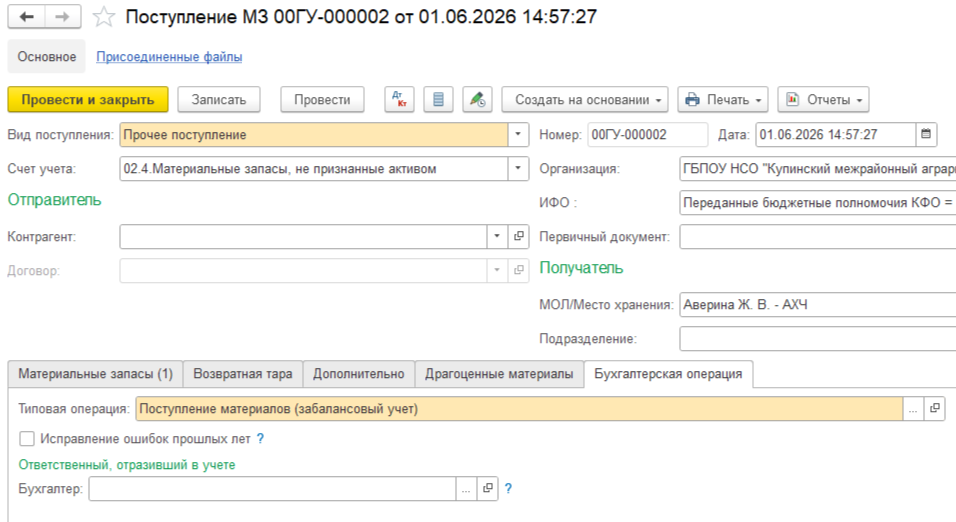The width and height of the screenshot is (956, 522).
Task: Expand the Контрагент dropdown list
Action: tap(497, 236)
